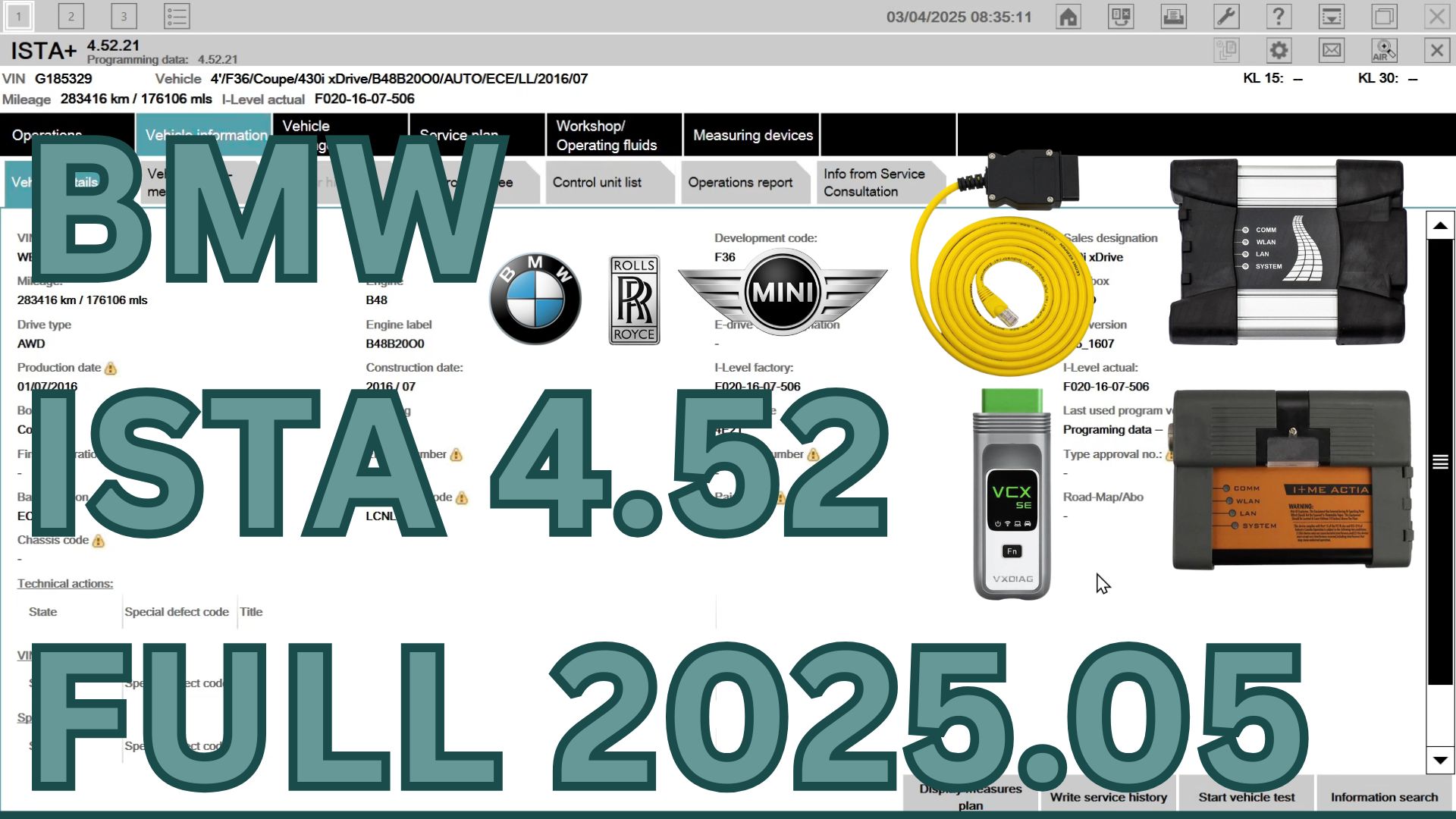The width and height of the screenshot is (1456, 819).
Task: Click the Start vehicle test button
Action: pyautogui.click(x=1247, y=795)
